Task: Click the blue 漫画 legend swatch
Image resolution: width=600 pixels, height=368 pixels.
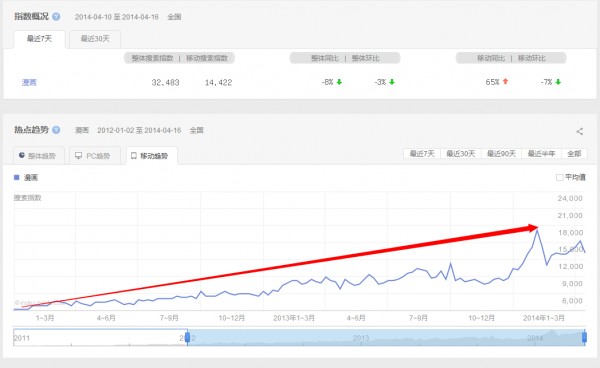Action: 16,177
